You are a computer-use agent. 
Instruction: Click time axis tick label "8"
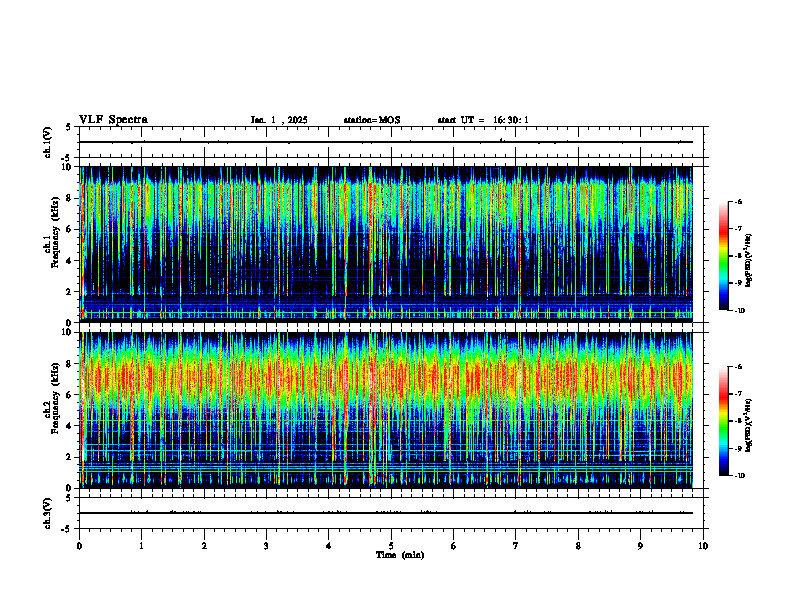pyautogui.click(x=578, y=546)
